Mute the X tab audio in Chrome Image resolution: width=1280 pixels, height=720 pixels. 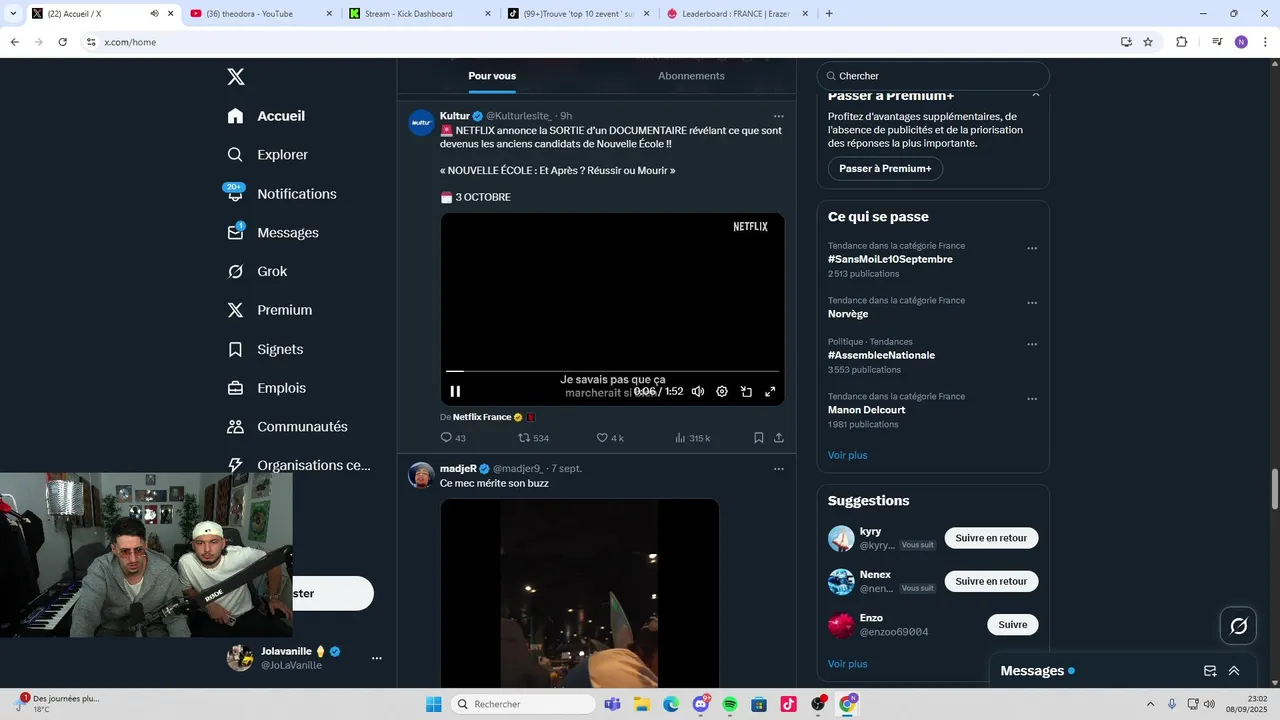(x=154, y=14)
